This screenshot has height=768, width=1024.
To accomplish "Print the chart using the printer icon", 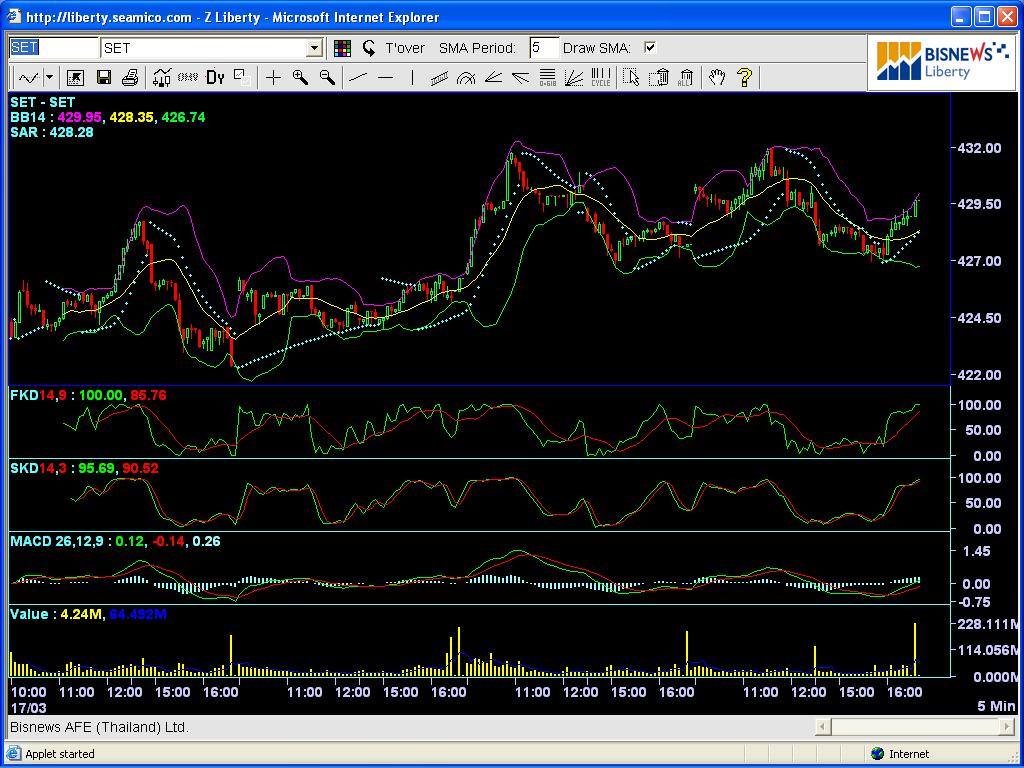I will 130,78.
